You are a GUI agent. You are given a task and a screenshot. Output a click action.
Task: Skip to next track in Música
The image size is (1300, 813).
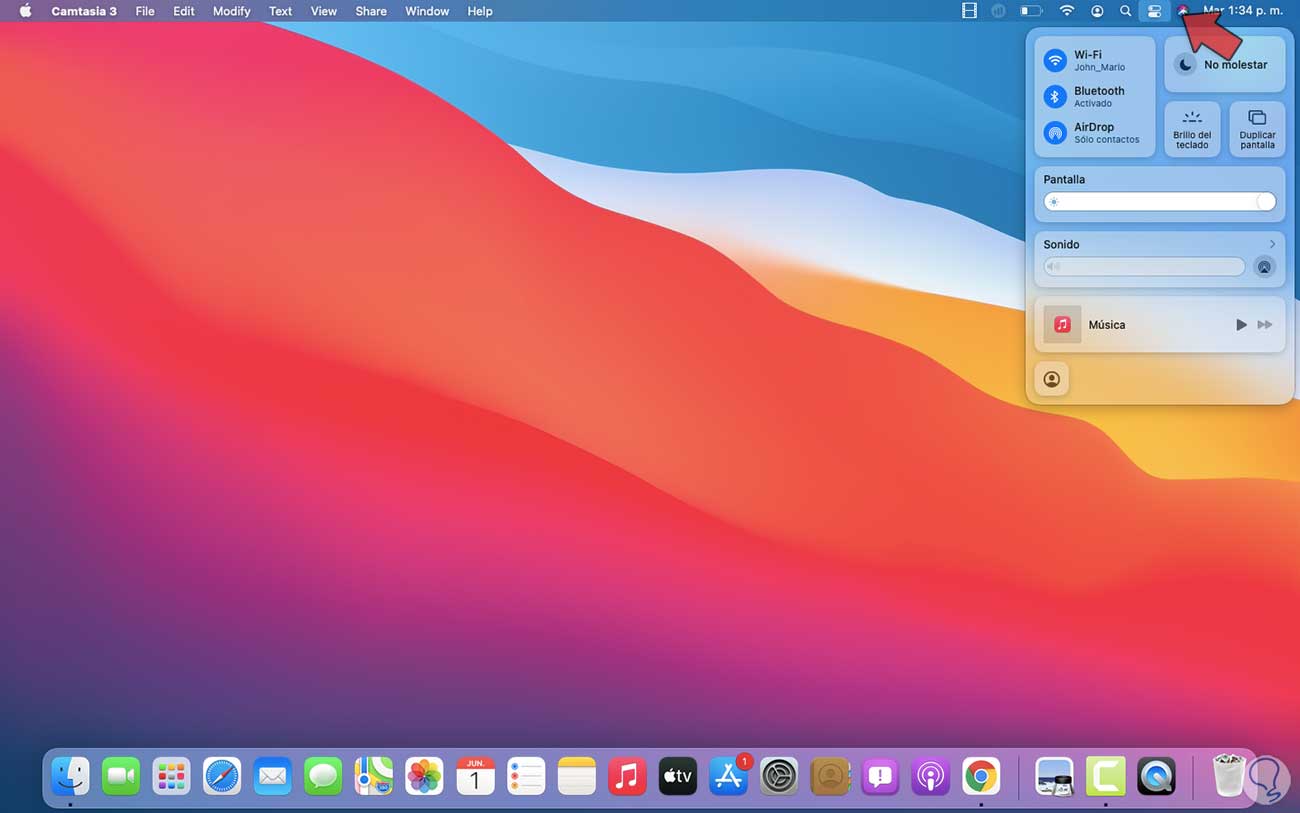coord(1265,325)
